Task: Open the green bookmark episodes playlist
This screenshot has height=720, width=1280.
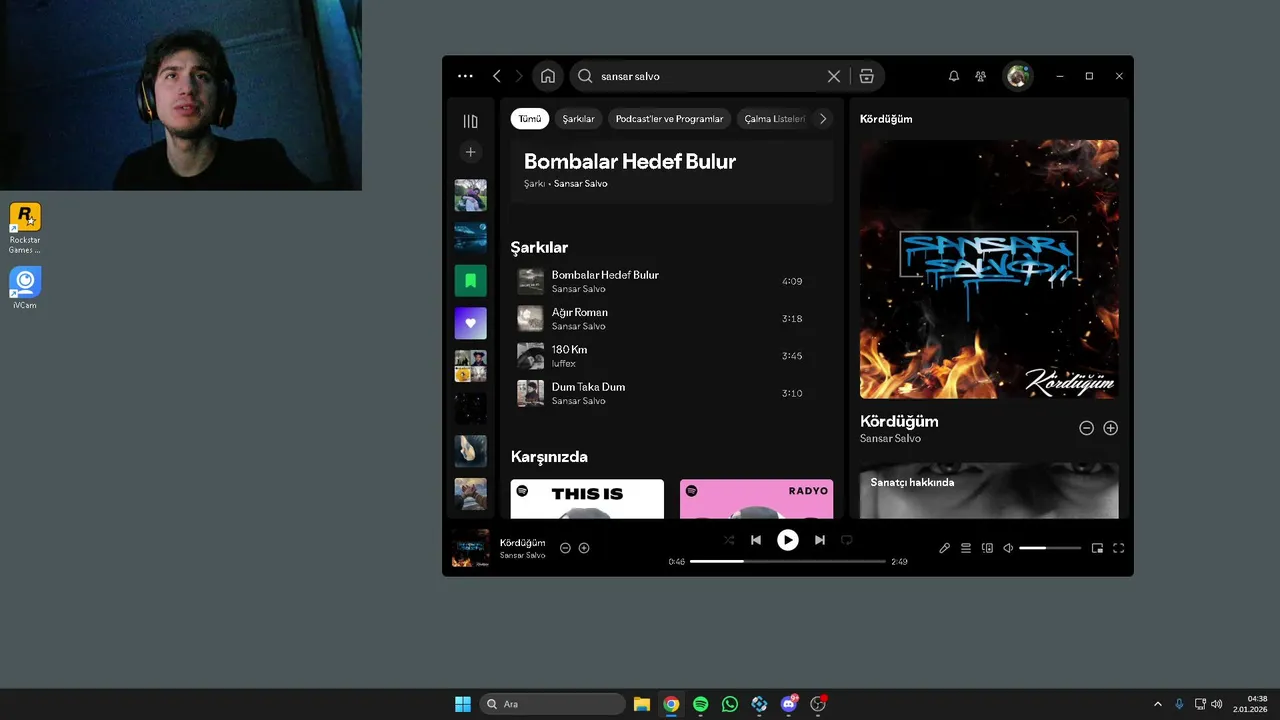Action: [x=471, y=281]
